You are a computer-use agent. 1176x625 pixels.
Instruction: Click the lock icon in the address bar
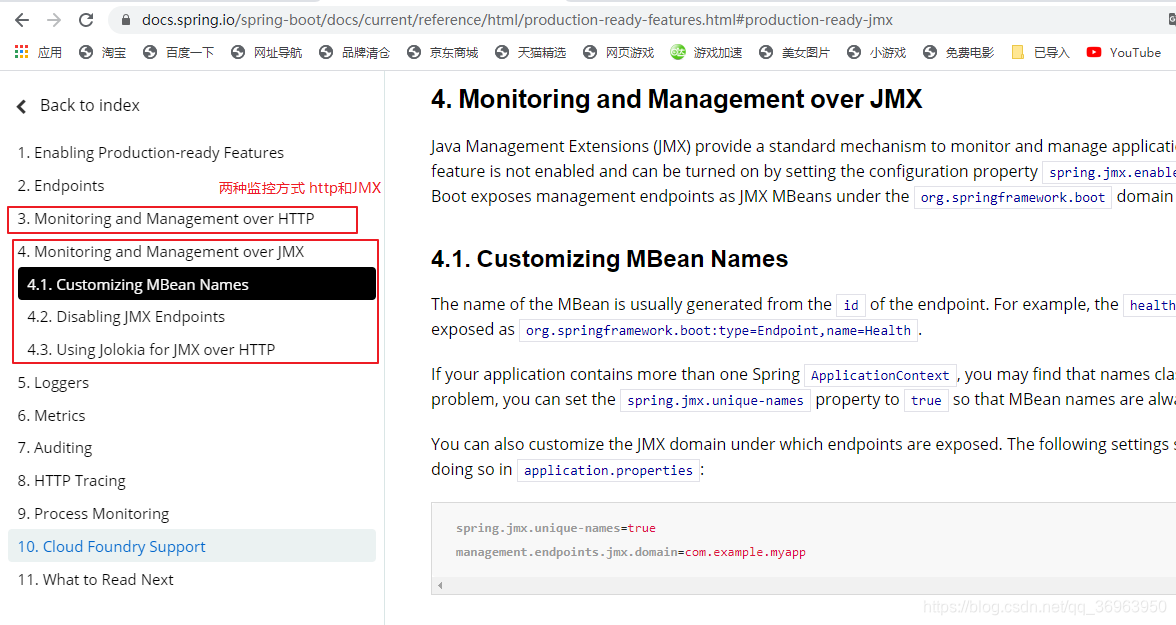126,20
